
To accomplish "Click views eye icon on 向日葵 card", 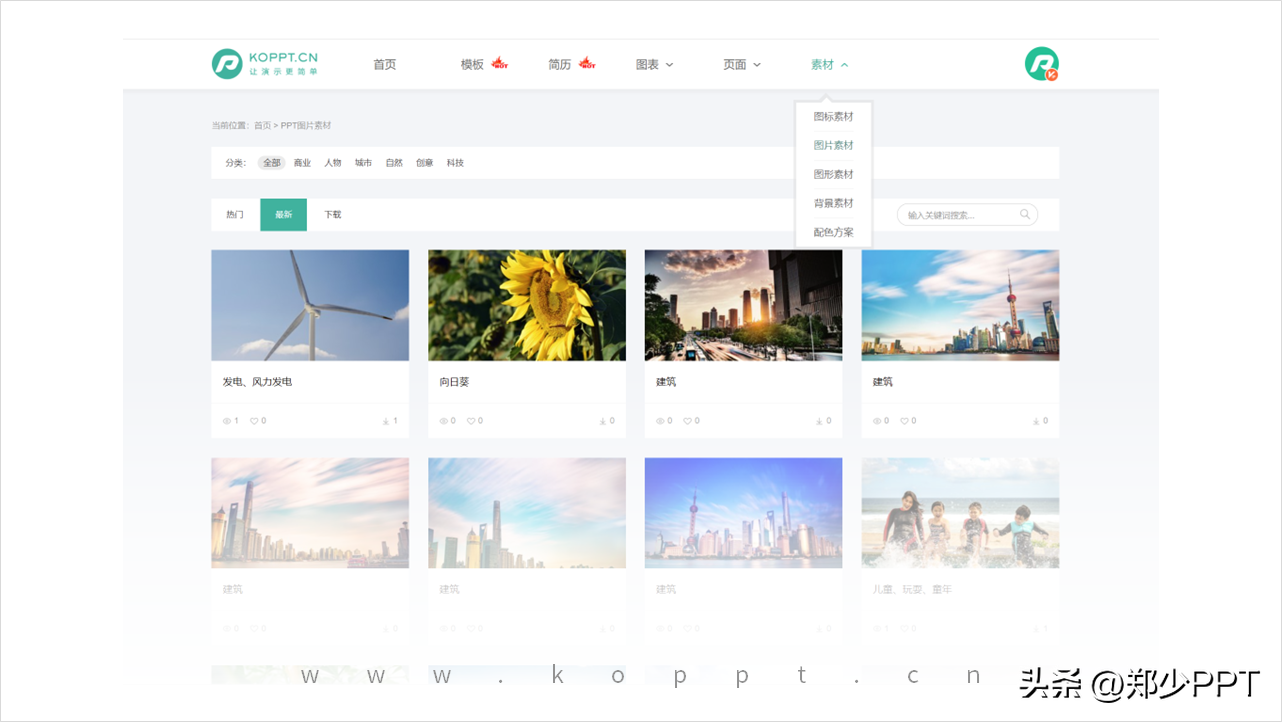I will point(444,421).
